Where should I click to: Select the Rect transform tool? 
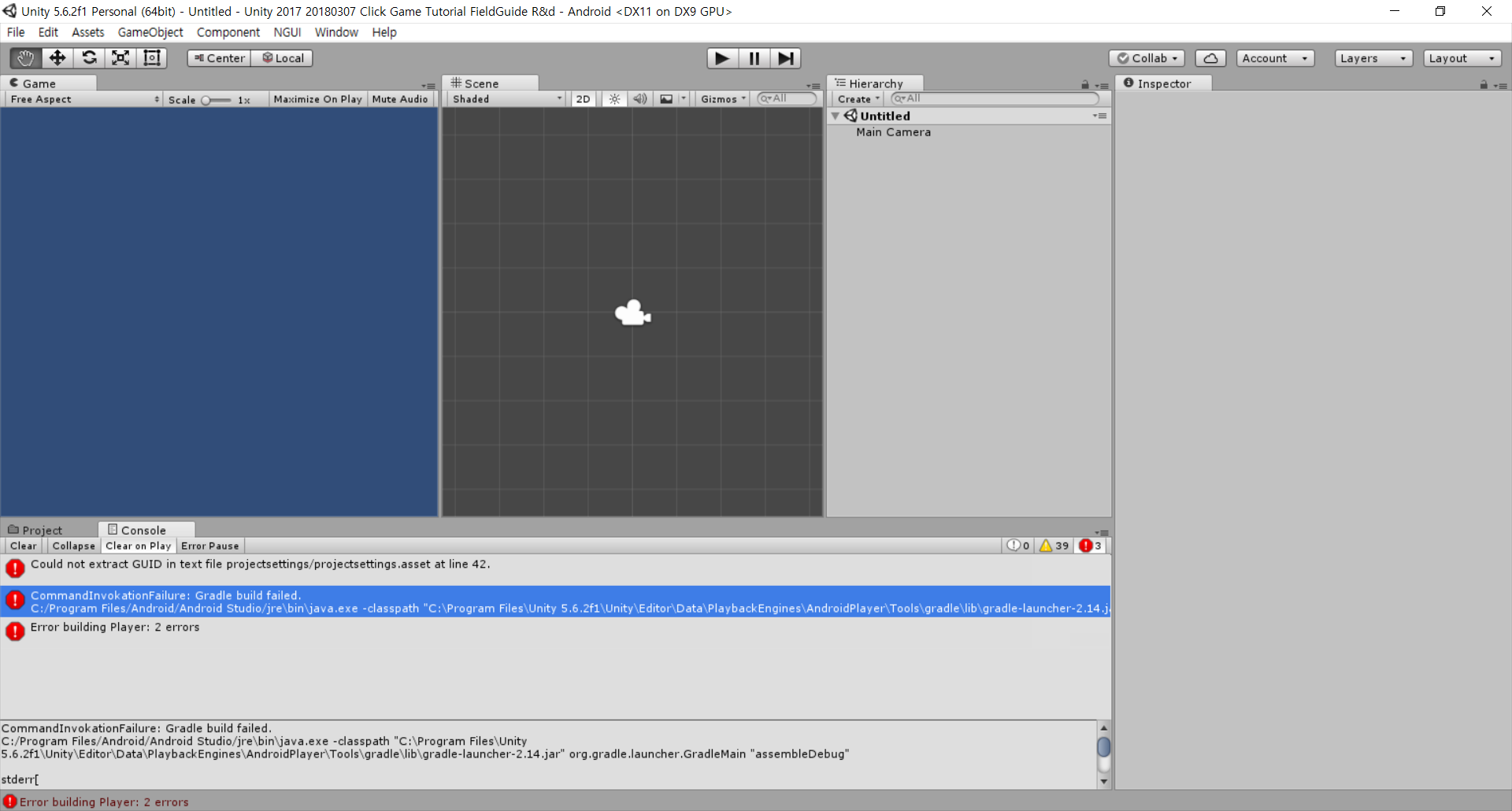point(152,58)
